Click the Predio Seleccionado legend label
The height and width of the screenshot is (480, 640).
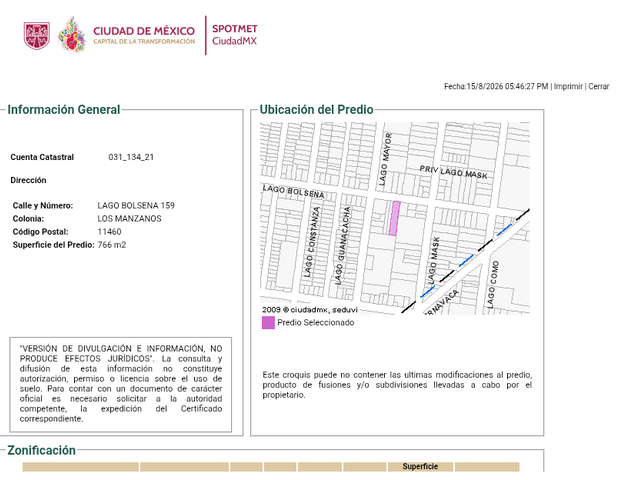coord(316,322)
